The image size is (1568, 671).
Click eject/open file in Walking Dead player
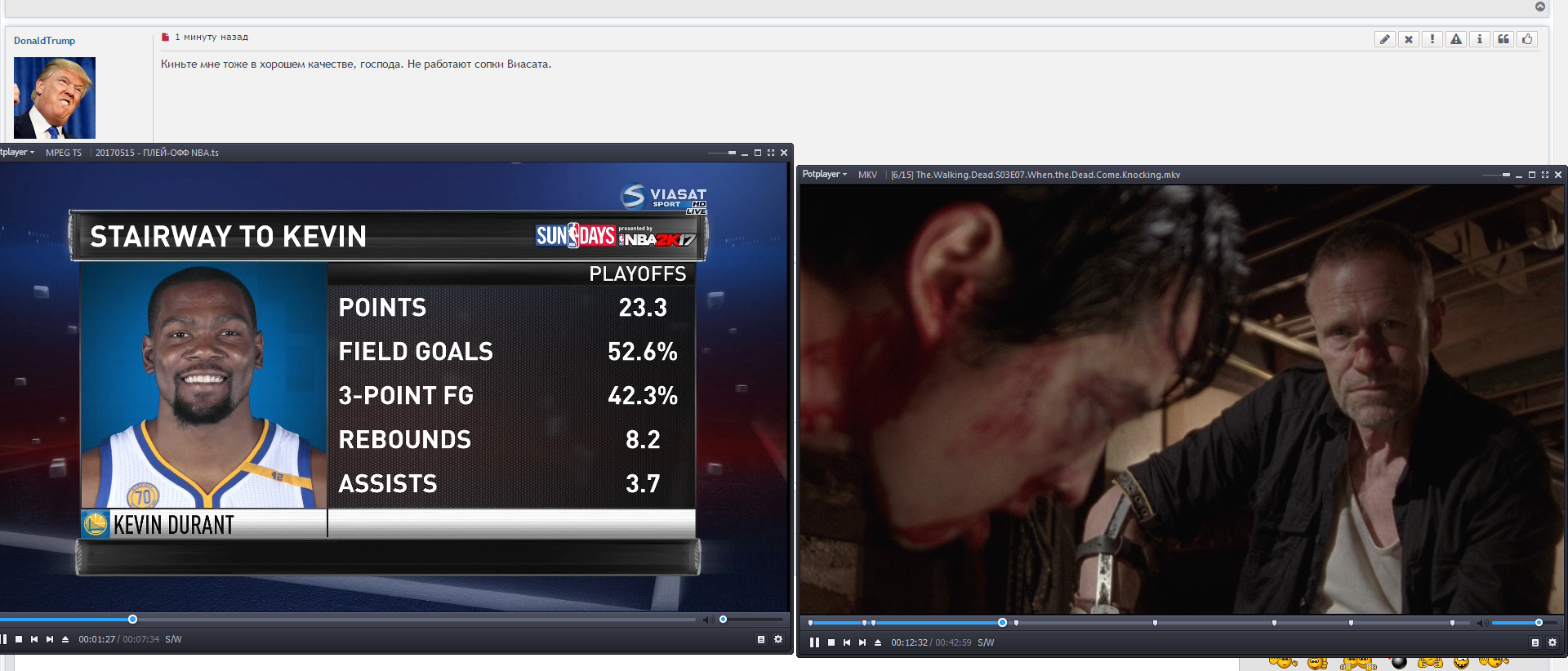[878, 642]
